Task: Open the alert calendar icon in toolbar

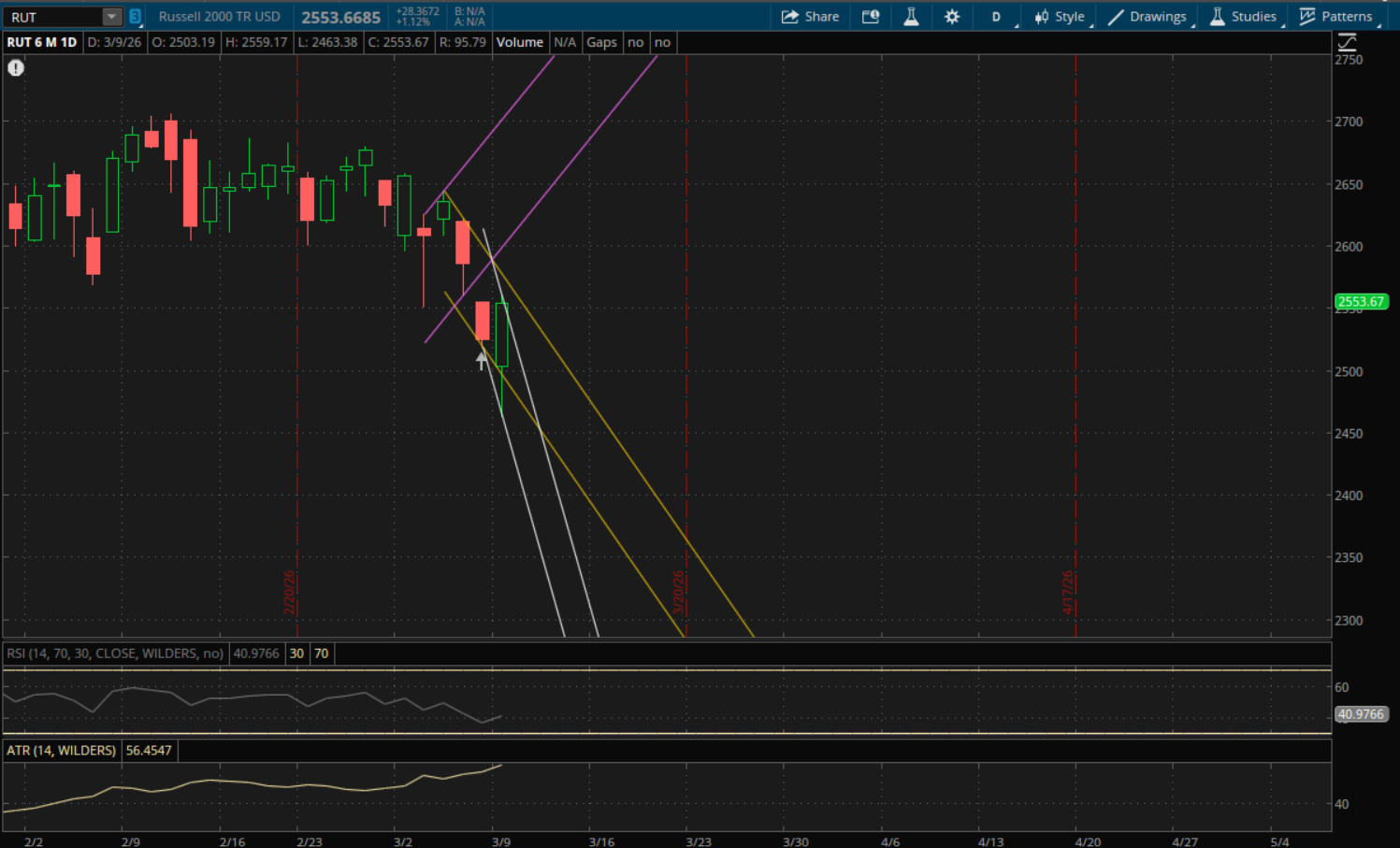Action: pos(870,17)
